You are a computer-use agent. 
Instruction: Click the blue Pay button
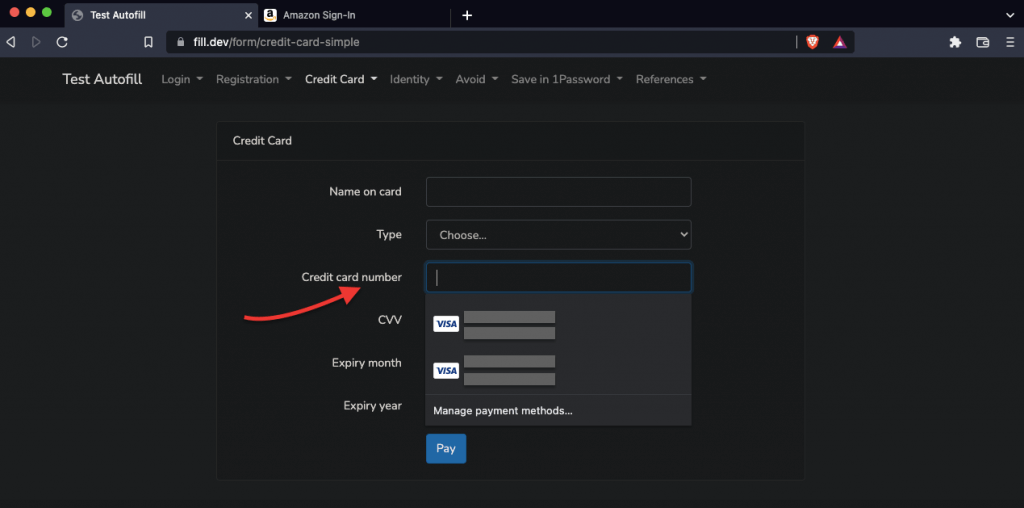click(446, 449)
